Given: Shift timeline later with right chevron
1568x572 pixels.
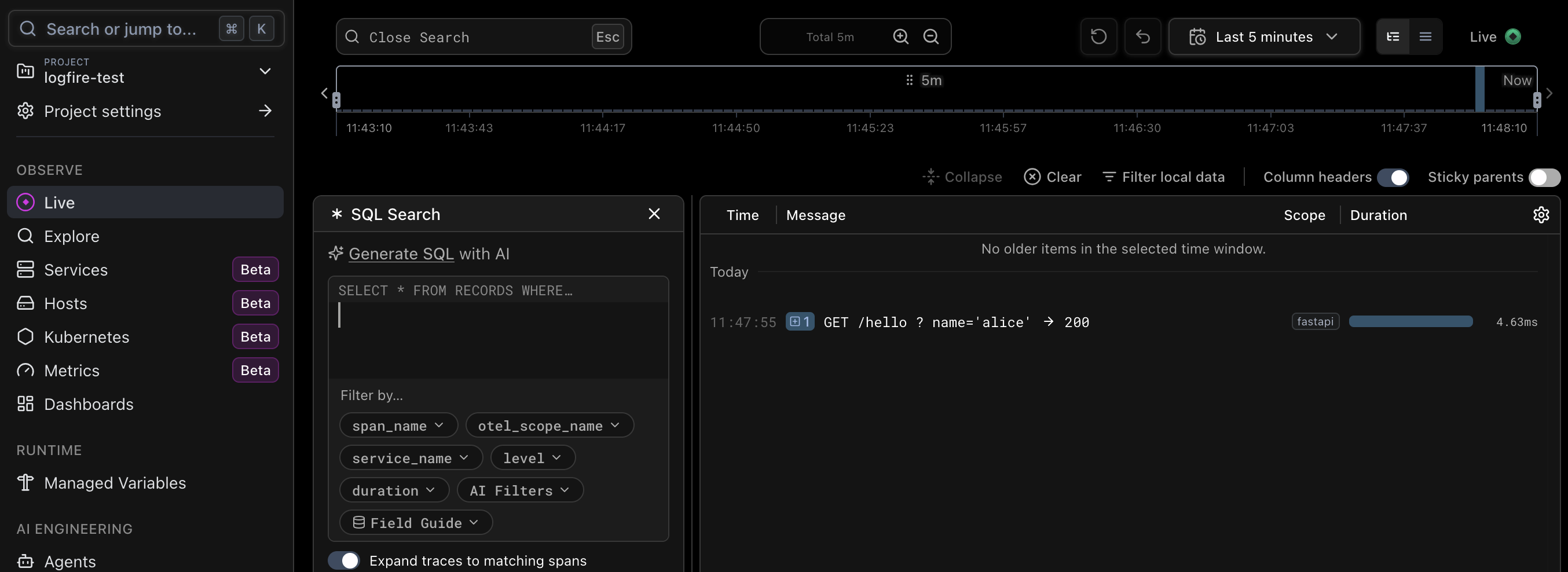Looking at the screenshot, I should 1549,93.
